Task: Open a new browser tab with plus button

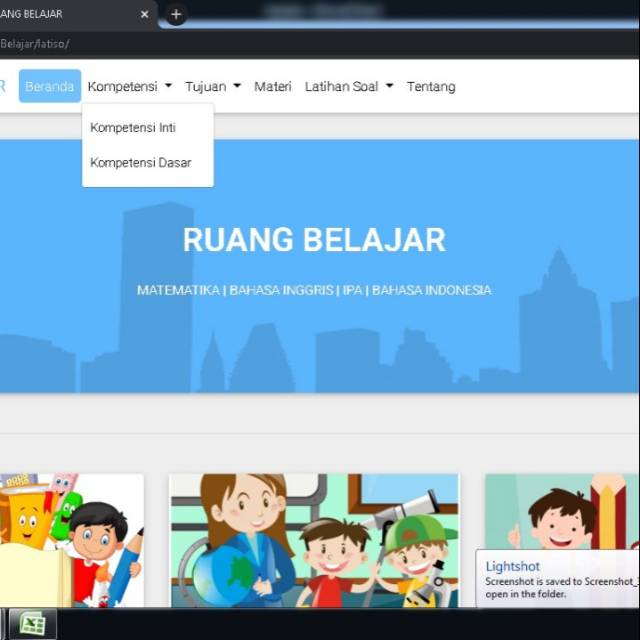Action: click(x=176, y=14)
